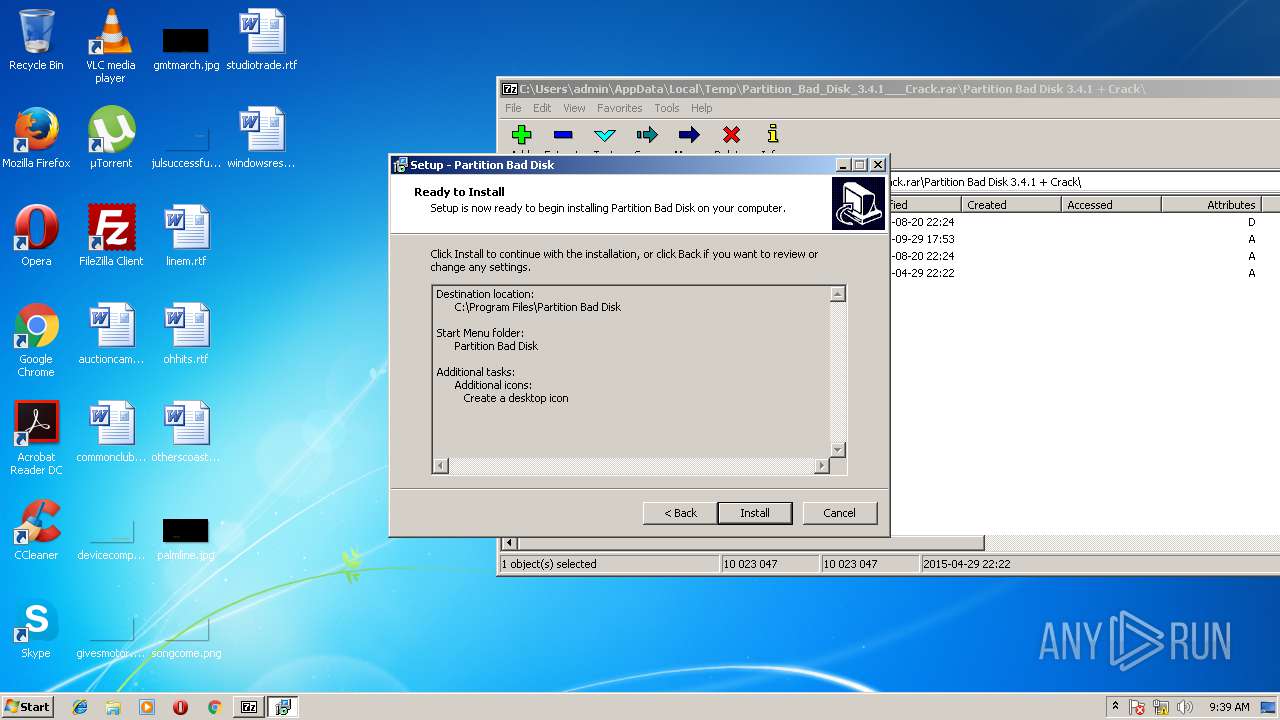The width and height of the screenshot is (1280, 720).
Task: Open Internet Explorer in taskbar
Action: [x=80, y=707]
